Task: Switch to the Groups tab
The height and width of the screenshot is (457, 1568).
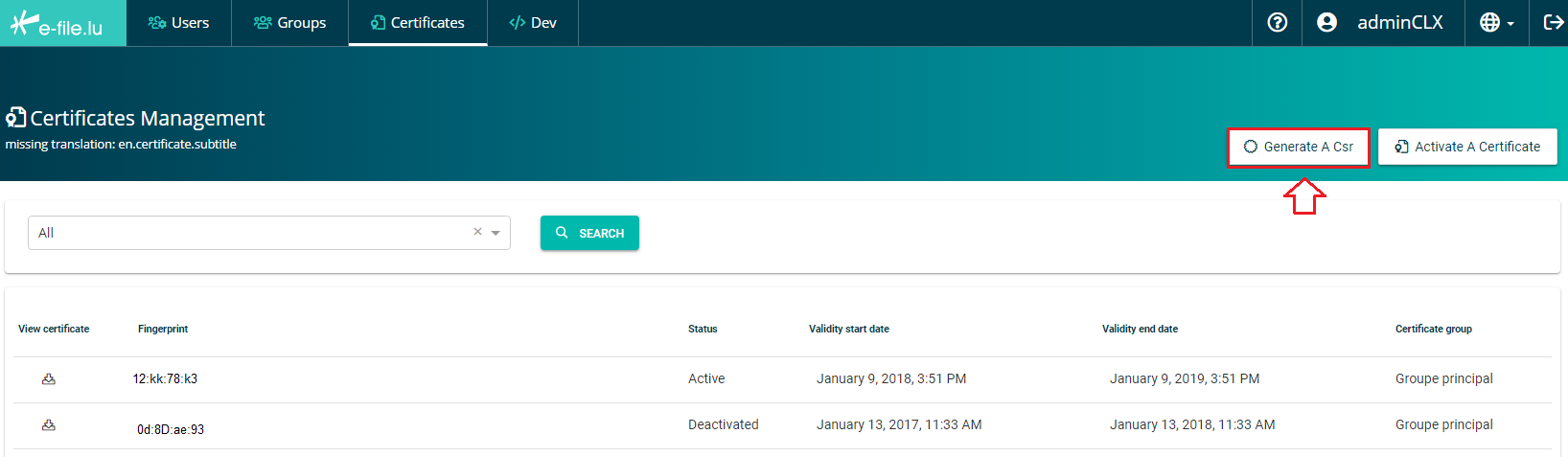Action: [x=289, y=23]
